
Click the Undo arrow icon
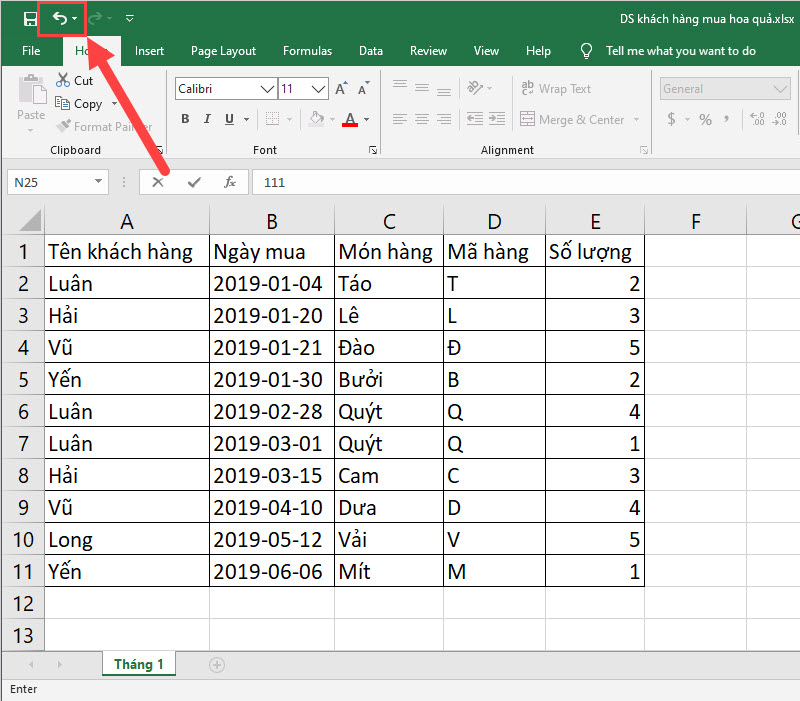[x=59, y=18]
